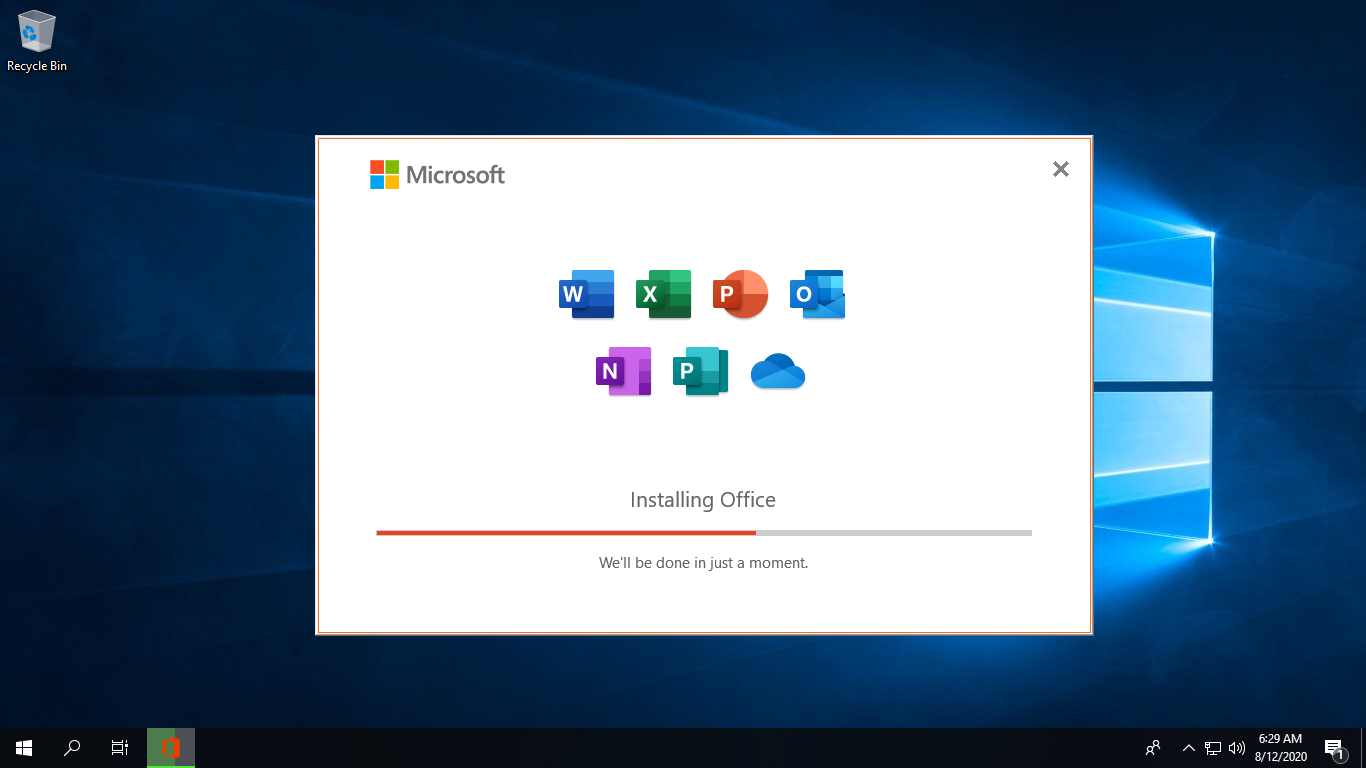Open the clock showing 6:29 AM

pos(1280,747)
